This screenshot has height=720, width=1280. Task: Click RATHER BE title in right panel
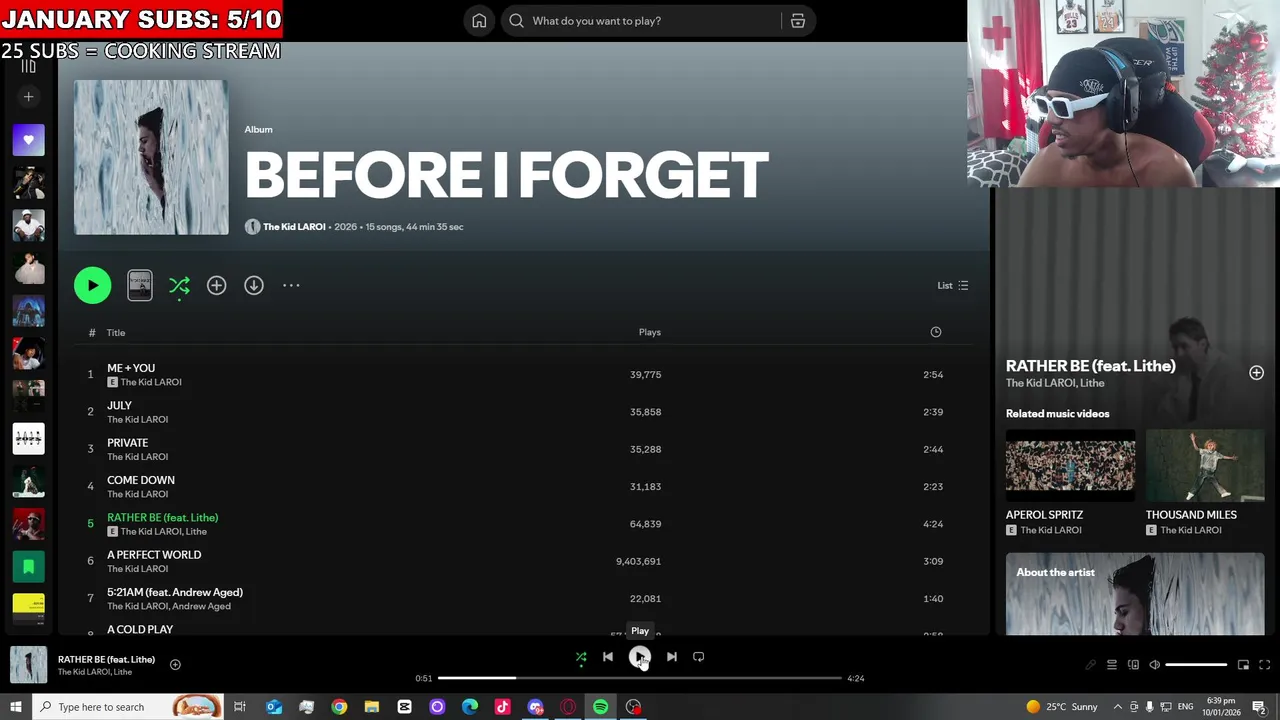[1090, 366]
